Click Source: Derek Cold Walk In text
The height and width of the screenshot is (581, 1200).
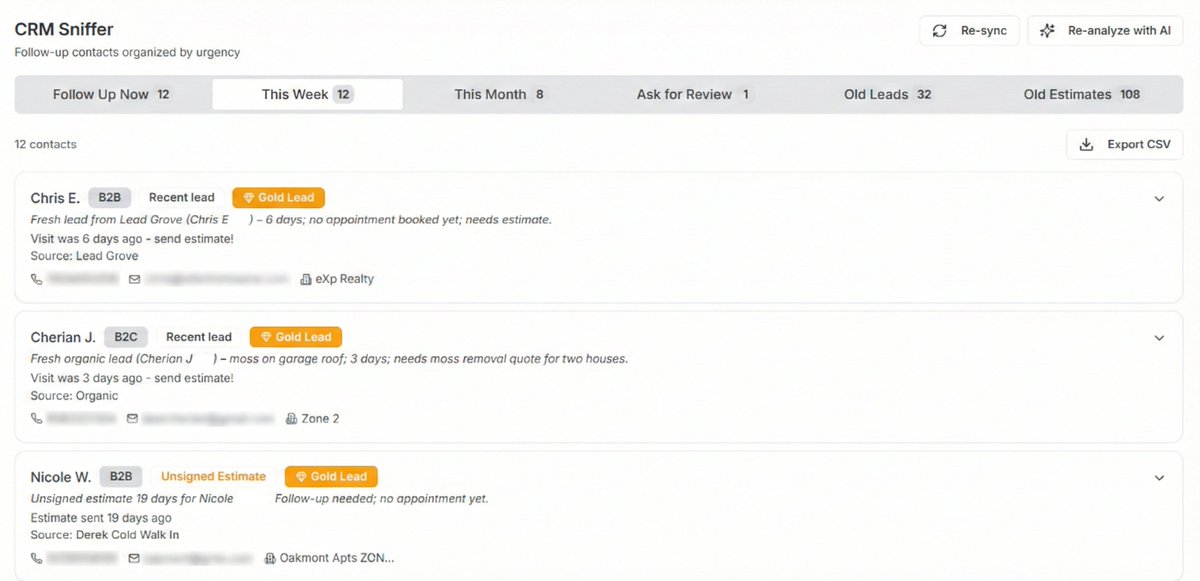[x=105, y=535]
